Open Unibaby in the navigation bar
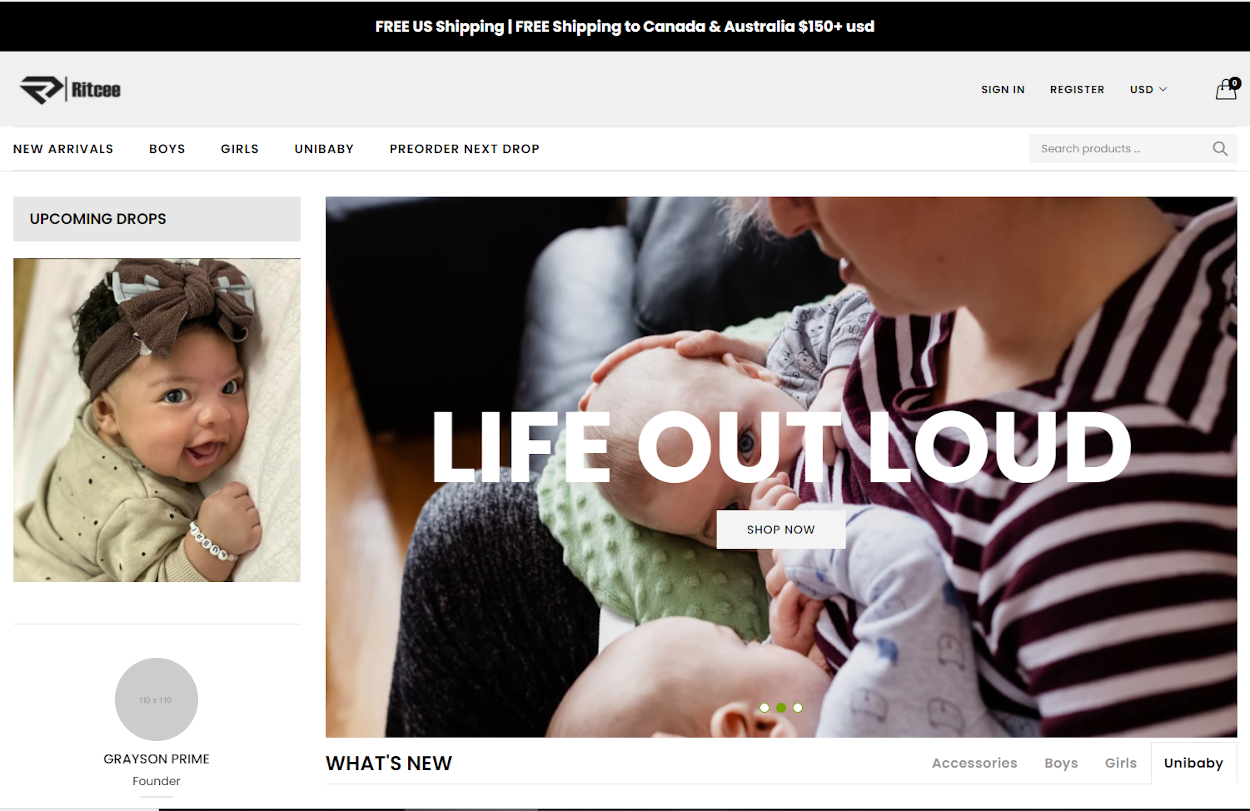1250x811 pixels. coord(324,149)
